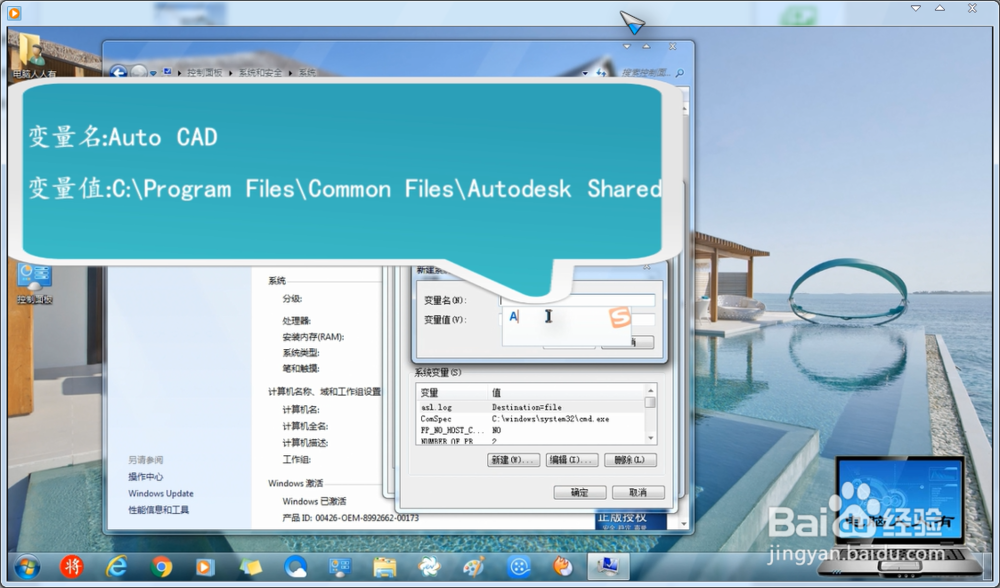1000x588 pixels.
Task: Open Sticky Notes from the taskbar
Action: (x=251, y=566)
